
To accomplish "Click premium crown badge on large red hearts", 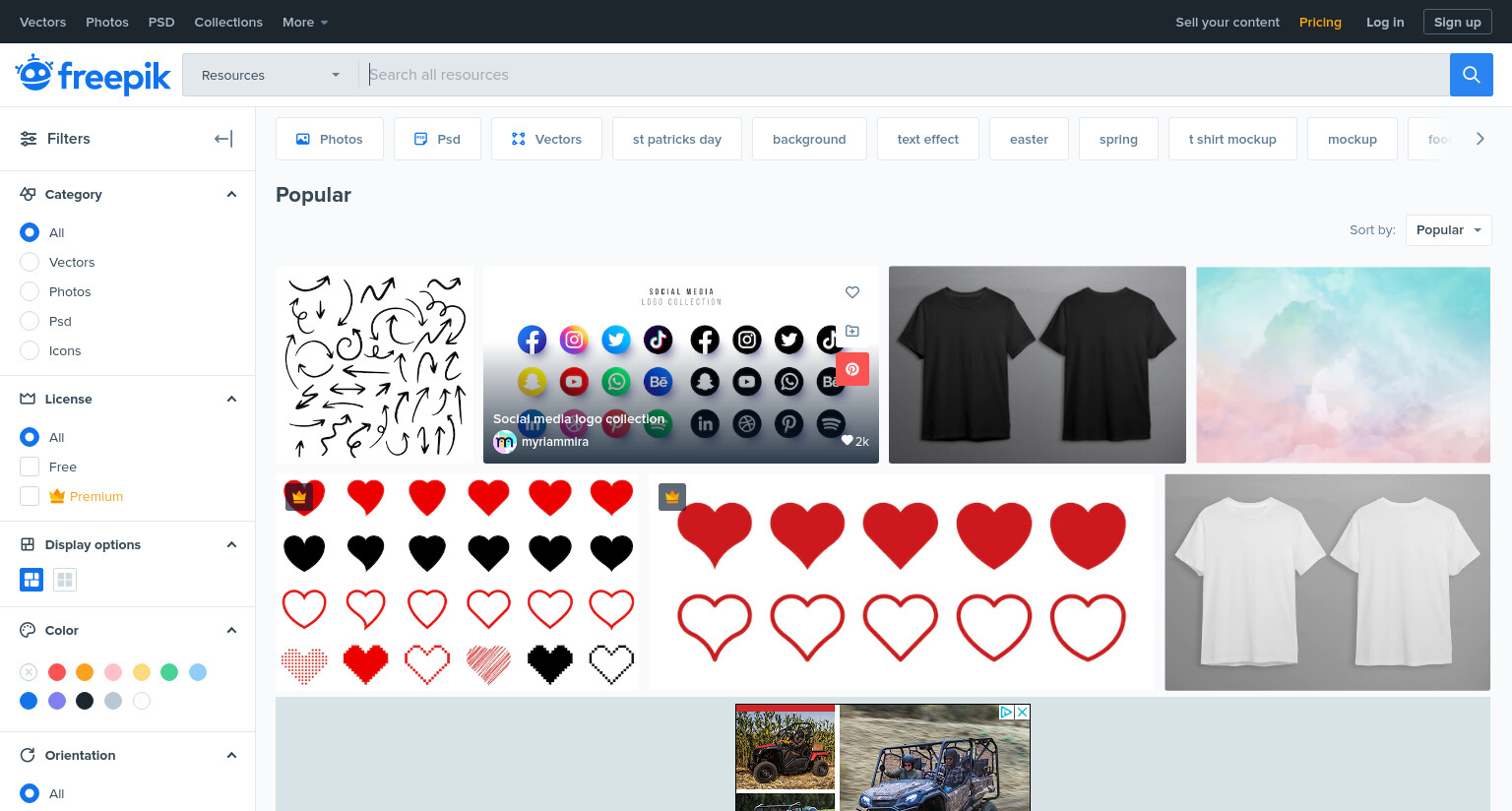I will click(x=672, y=497).
